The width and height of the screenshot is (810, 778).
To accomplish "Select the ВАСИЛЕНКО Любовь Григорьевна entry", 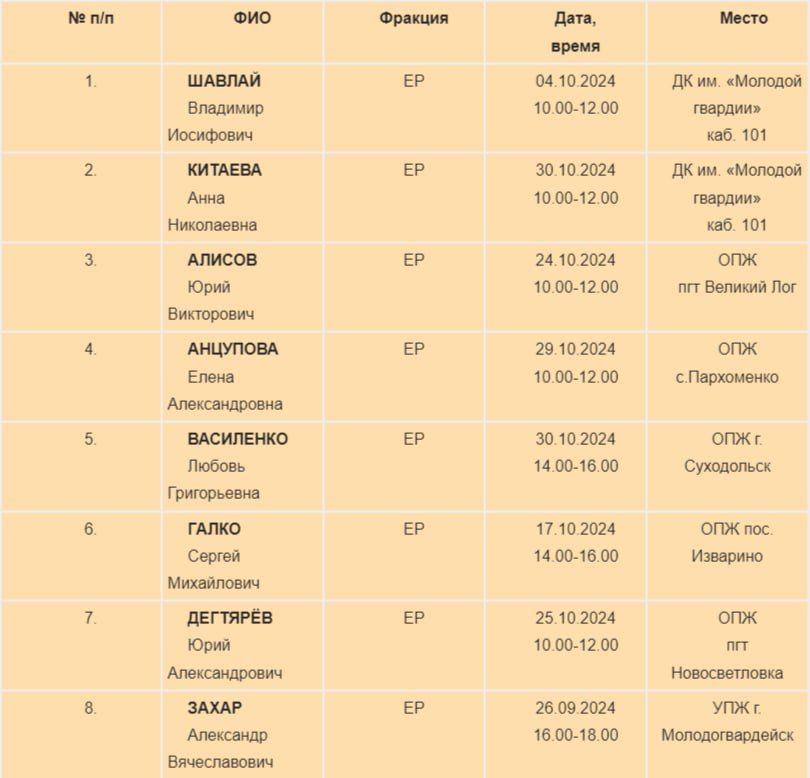I will pos(228,466).
